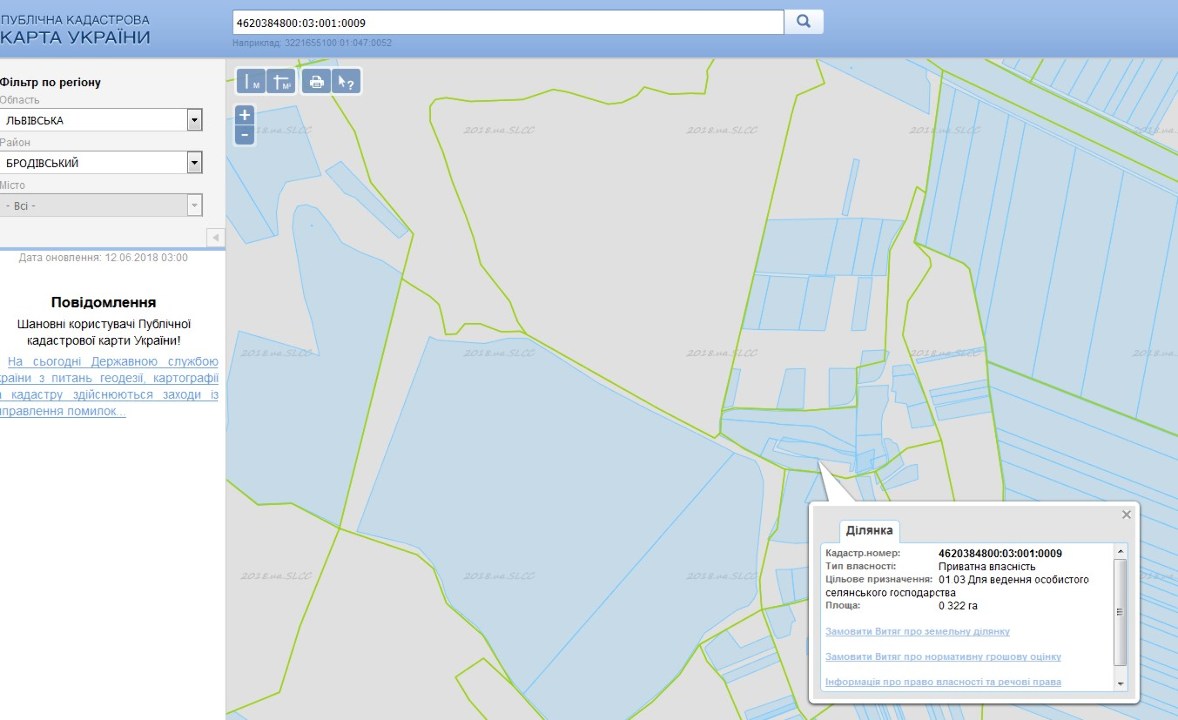Print the map with printer icon
The height and width of the screenshot is (720, 1178).
point(316,81)
